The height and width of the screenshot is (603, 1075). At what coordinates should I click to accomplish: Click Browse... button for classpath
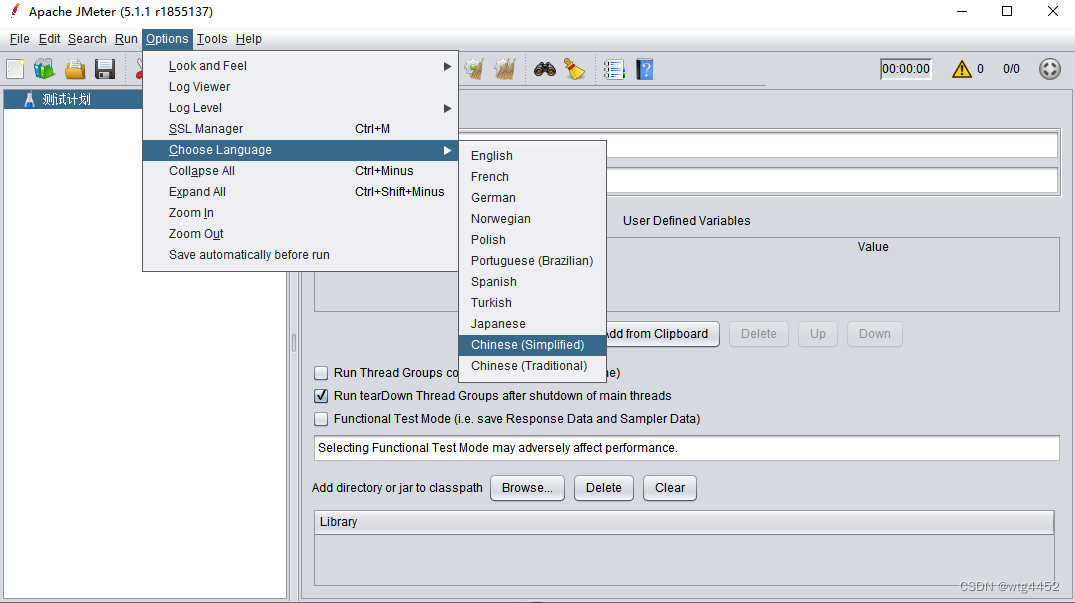coord(527,488)
